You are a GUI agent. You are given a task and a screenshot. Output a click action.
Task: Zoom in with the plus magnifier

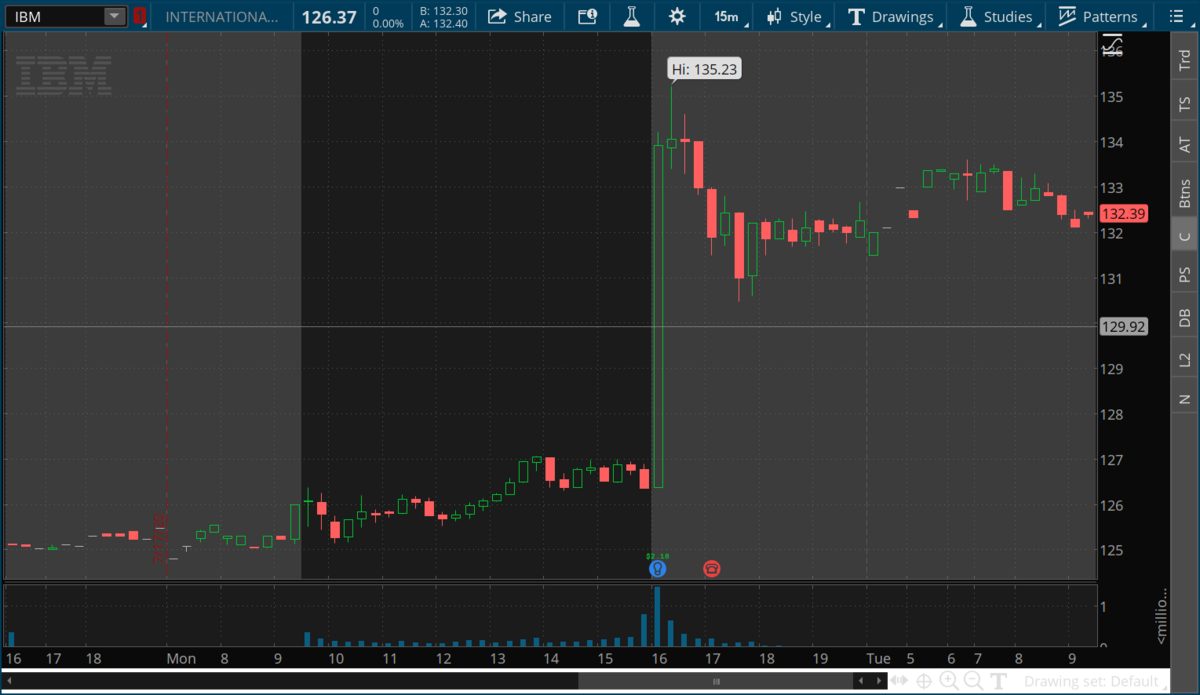coord(948,681)
